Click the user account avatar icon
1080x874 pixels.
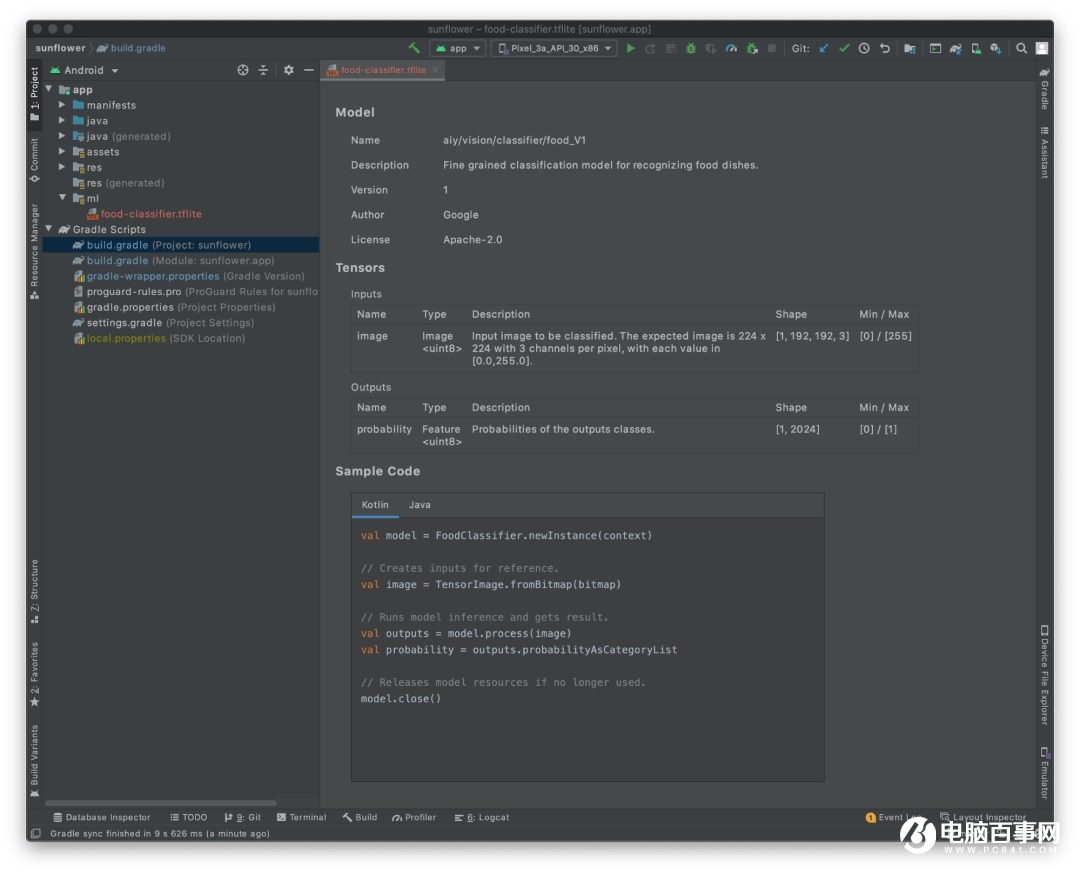coord(1042,48)
